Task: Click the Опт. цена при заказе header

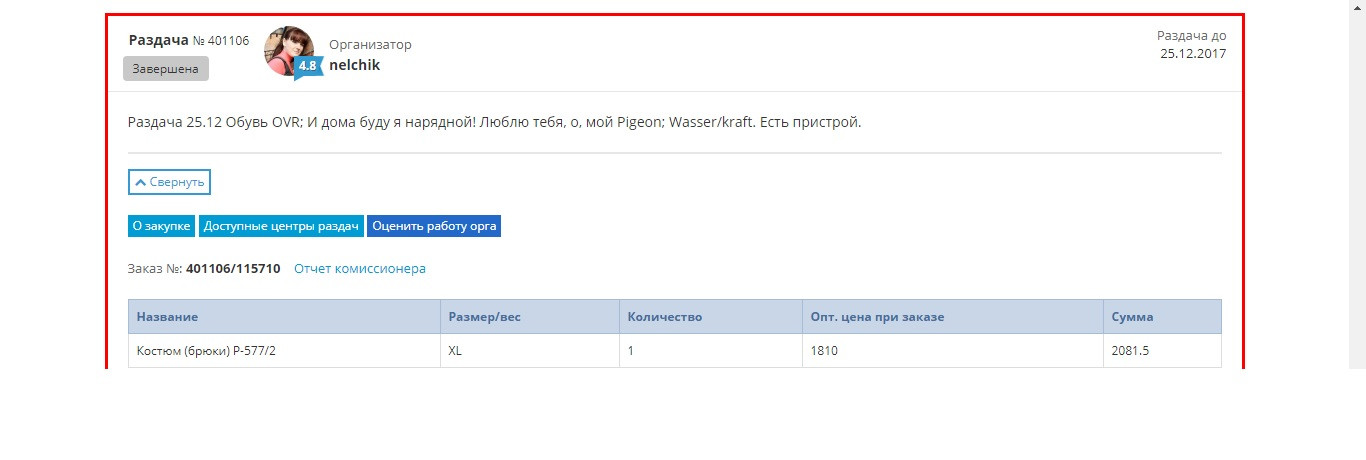Action: click(953, 317)
